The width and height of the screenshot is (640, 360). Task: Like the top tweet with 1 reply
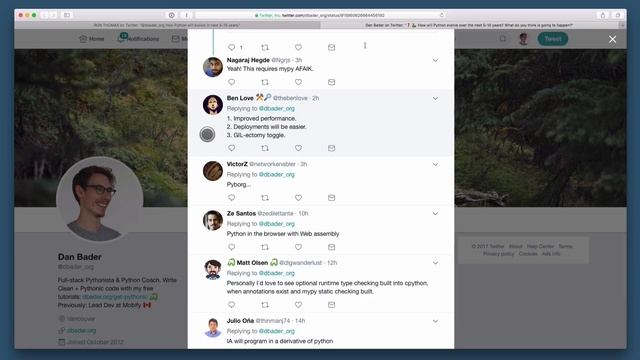tap(298, 47)
